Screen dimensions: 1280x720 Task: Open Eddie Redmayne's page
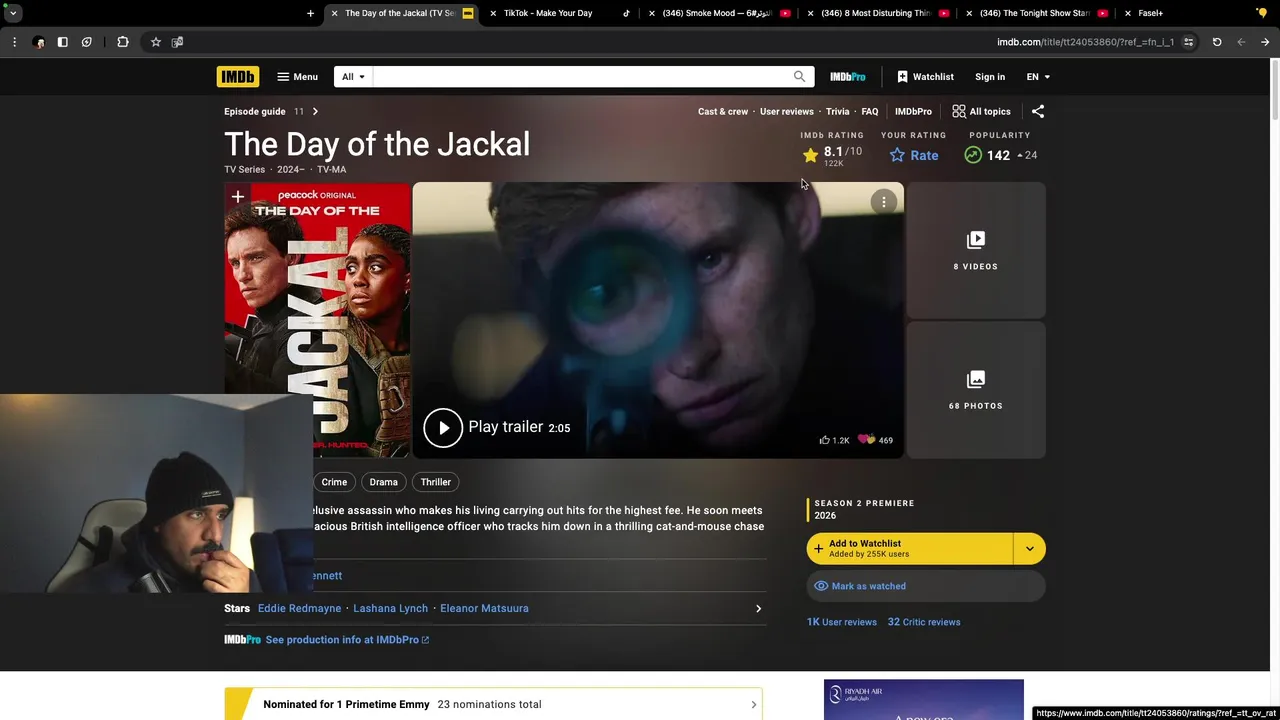pyautogui.click(x=299, y=608)
